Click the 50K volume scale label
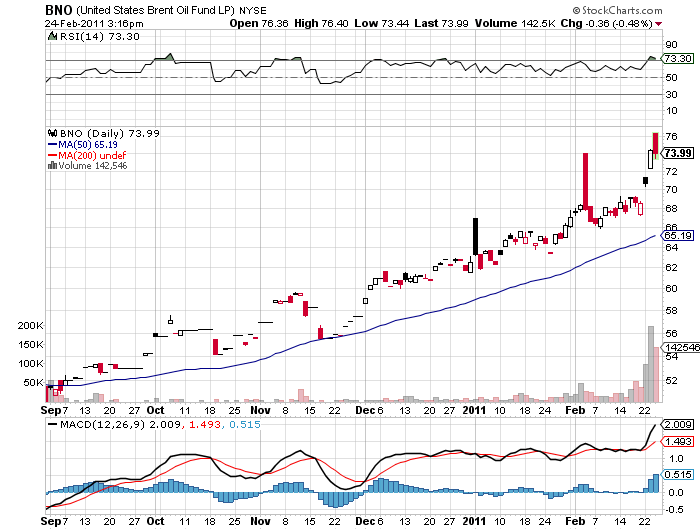700x530 pixels. pos(33,382)
